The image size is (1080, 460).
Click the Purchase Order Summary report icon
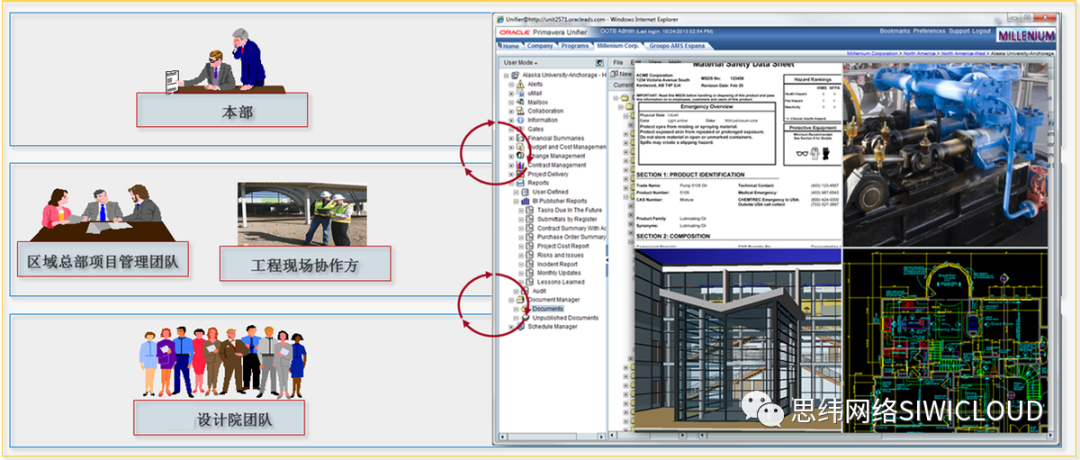tap(530, 237)
